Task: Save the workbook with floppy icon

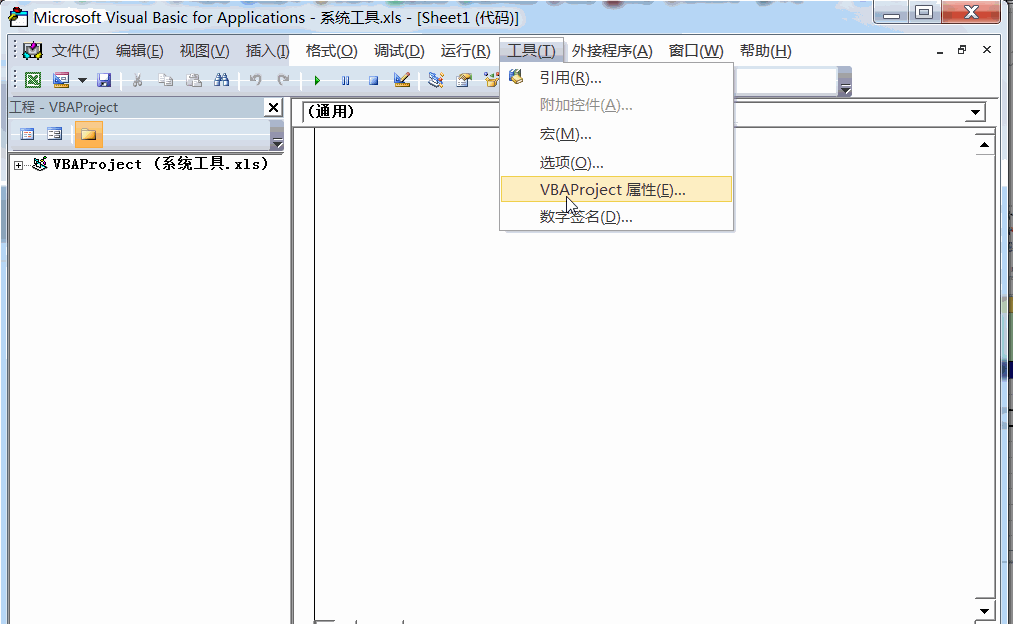Action: pos(104,80)
